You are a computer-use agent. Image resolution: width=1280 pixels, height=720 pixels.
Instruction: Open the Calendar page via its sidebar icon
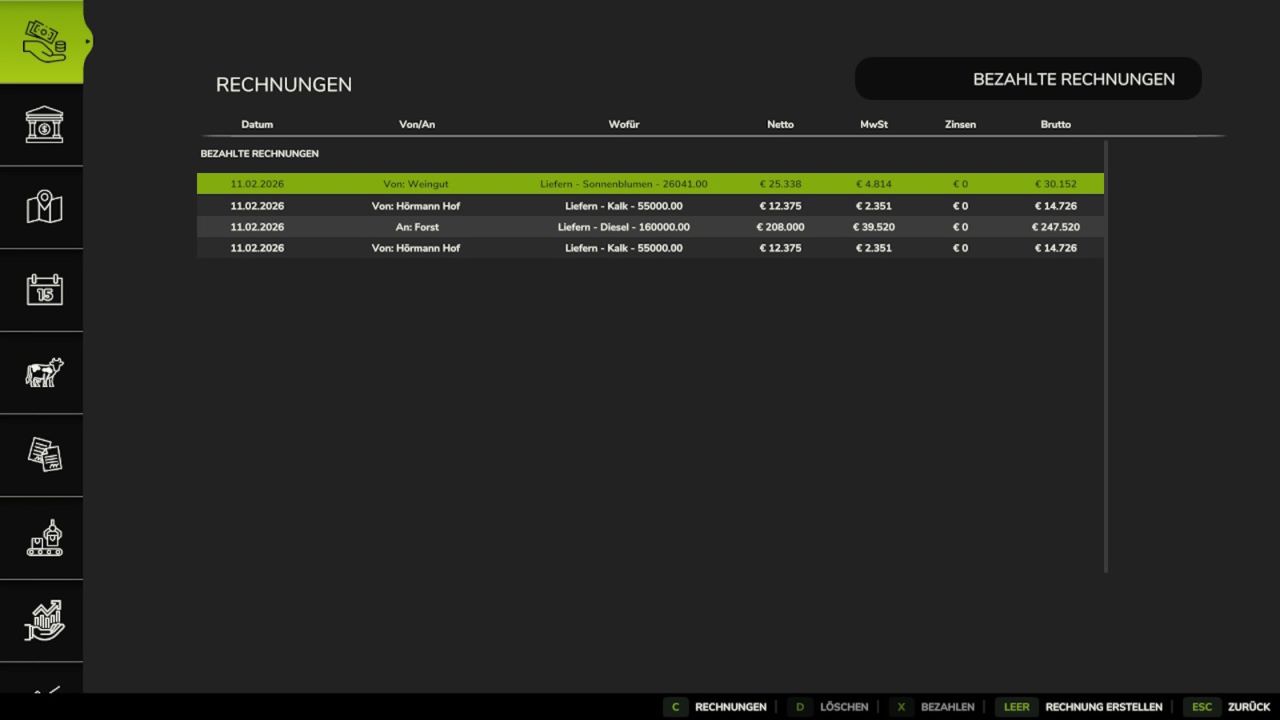41,289
